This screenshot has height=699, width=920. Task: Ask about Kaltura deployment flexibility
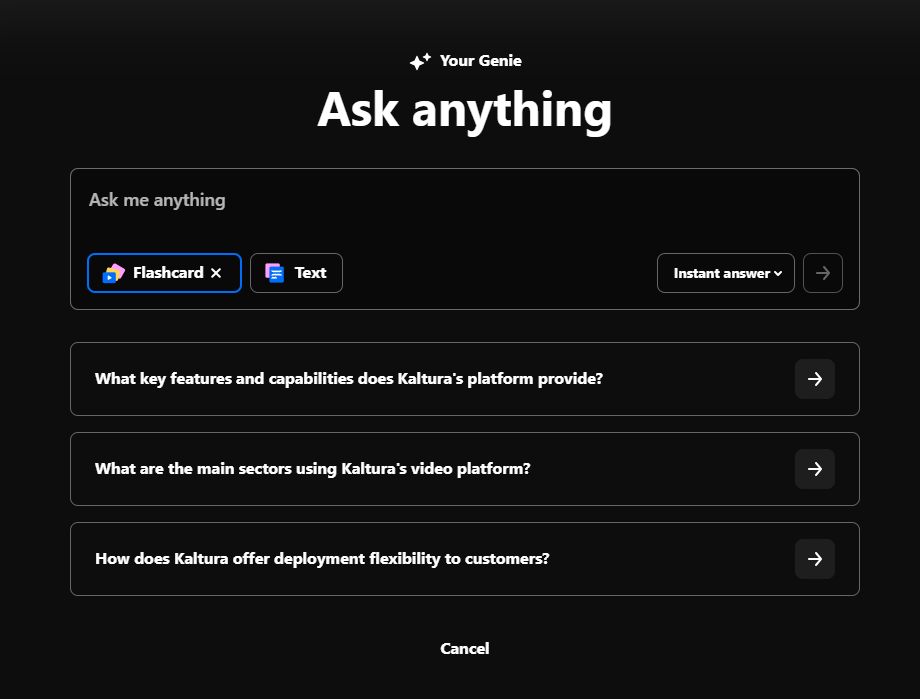point(465,559)
